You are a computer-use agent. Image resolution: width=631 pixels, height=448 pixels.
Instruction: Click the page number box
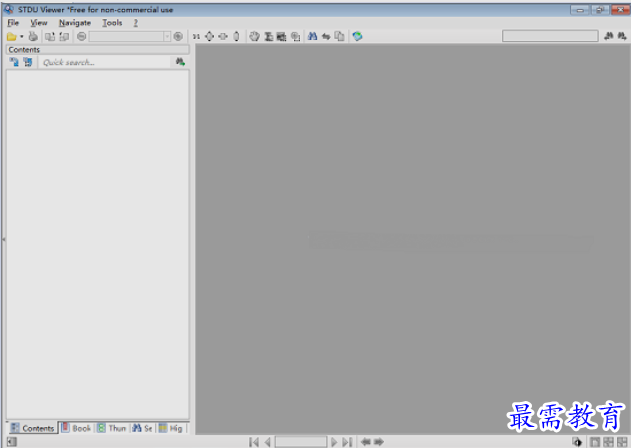pos(301,442)
